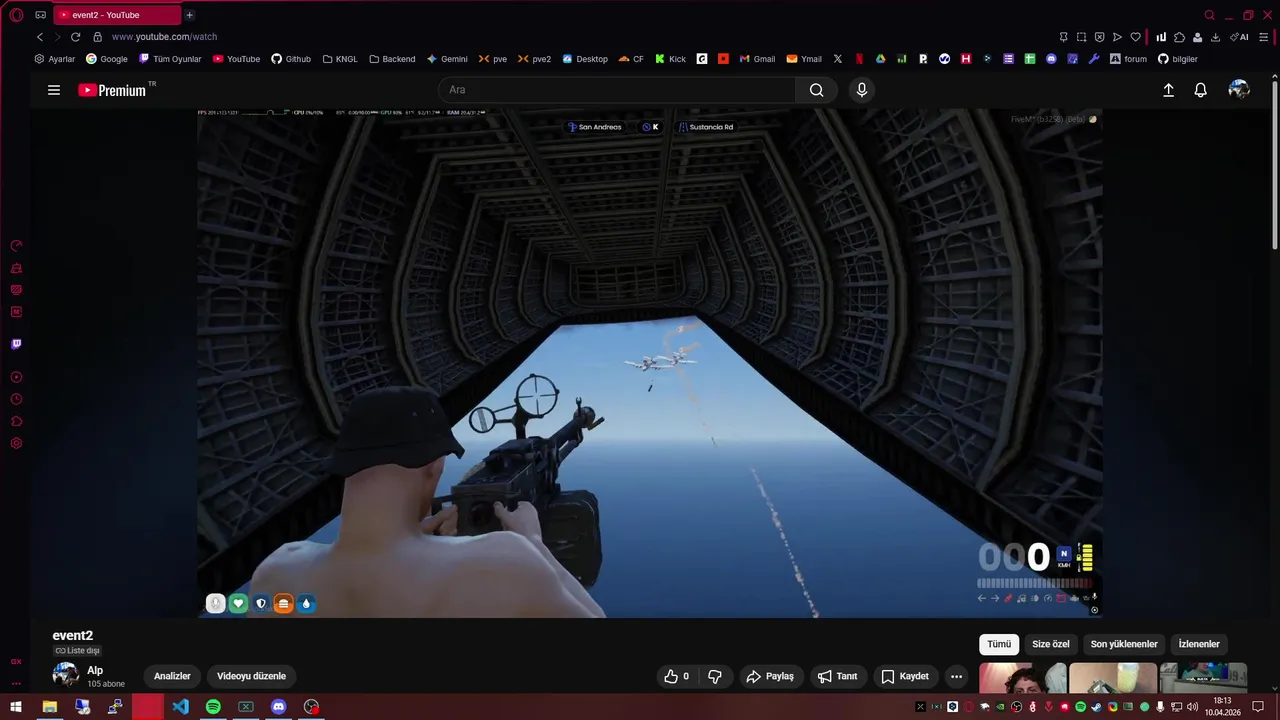The height and width of the screenshot is (720, 1280).
Task: Open the Windows Start button
Action: (16, 707)
